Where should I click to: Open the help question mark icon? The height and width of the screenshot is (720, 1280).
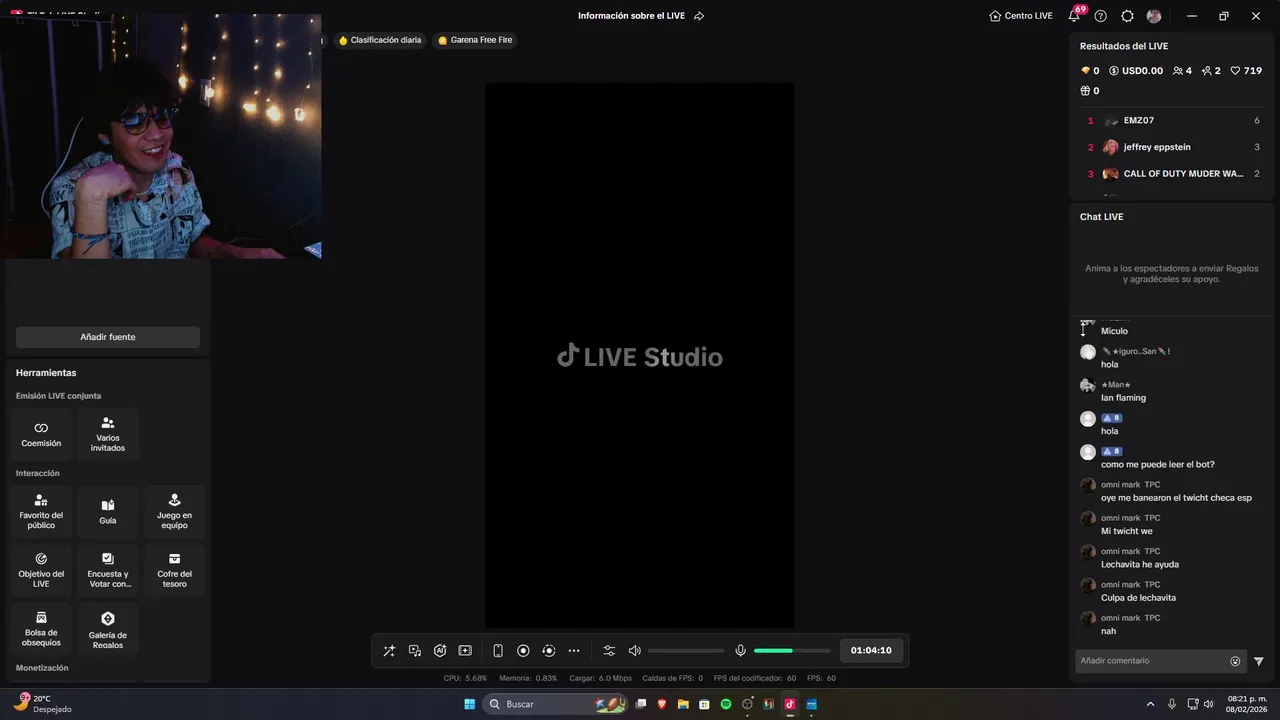1101,16
